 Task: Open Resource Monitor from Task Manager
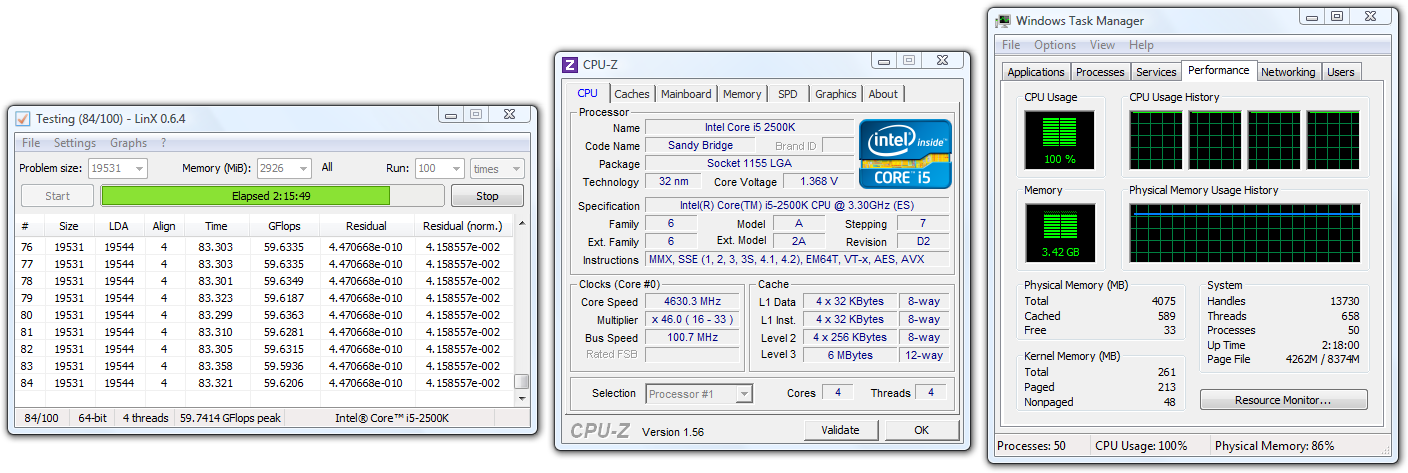click(x=1283, y=400)
